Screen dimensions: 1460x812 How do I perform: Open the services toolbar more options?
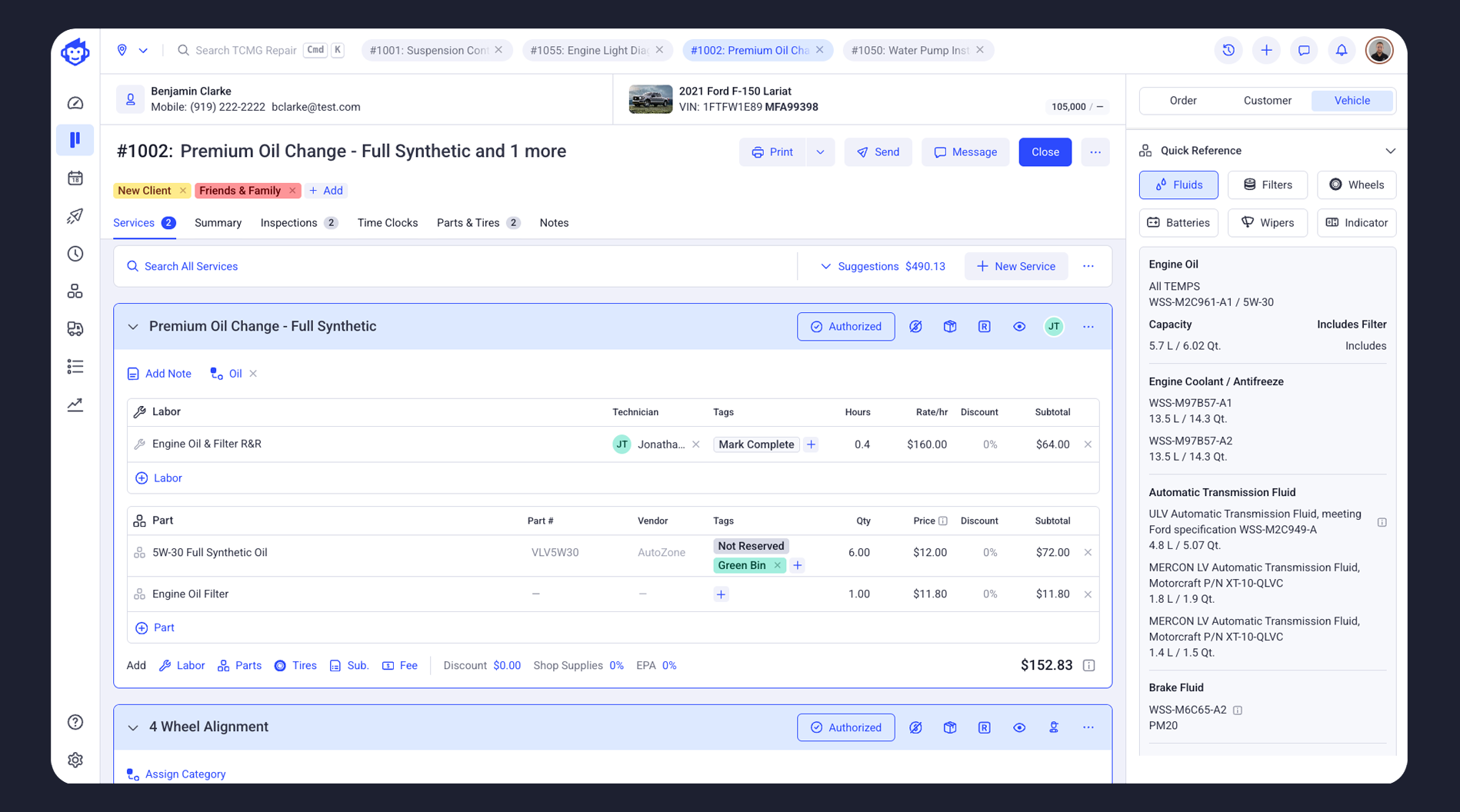[x=1088, y=267]
